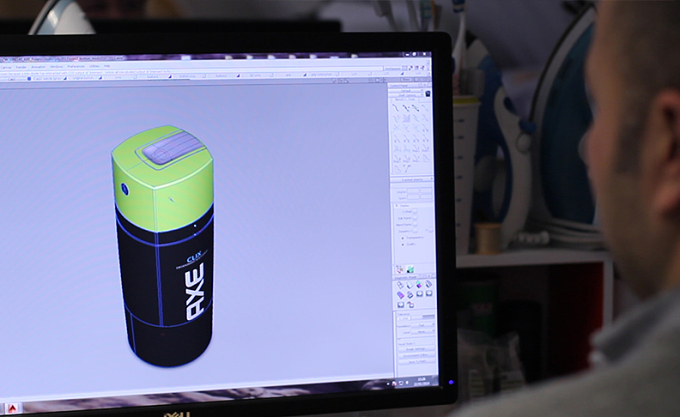The width and height of the screenshot is (680, 417).
Task: Select the fourth Diagnostic Shade icon in the second row
Action: point(429,293)
